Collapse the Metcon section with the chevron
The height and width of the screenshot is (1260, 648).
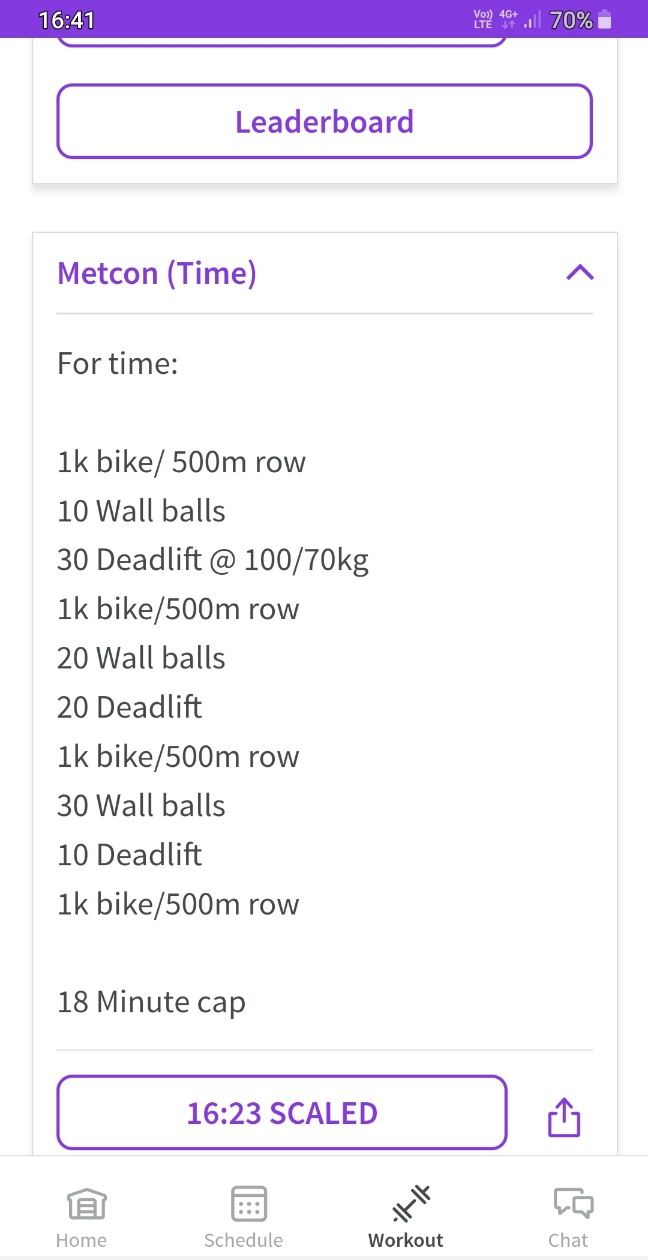coord(579,273)
